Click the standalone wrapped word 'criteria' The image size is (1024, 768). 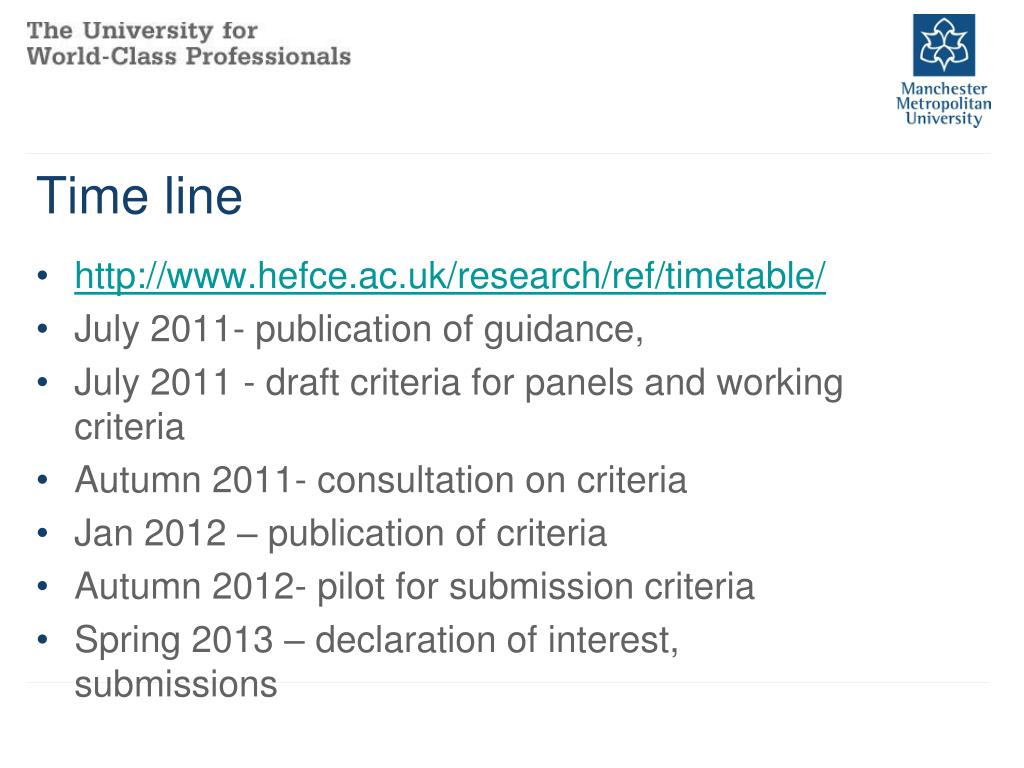(x=129, y=428)
